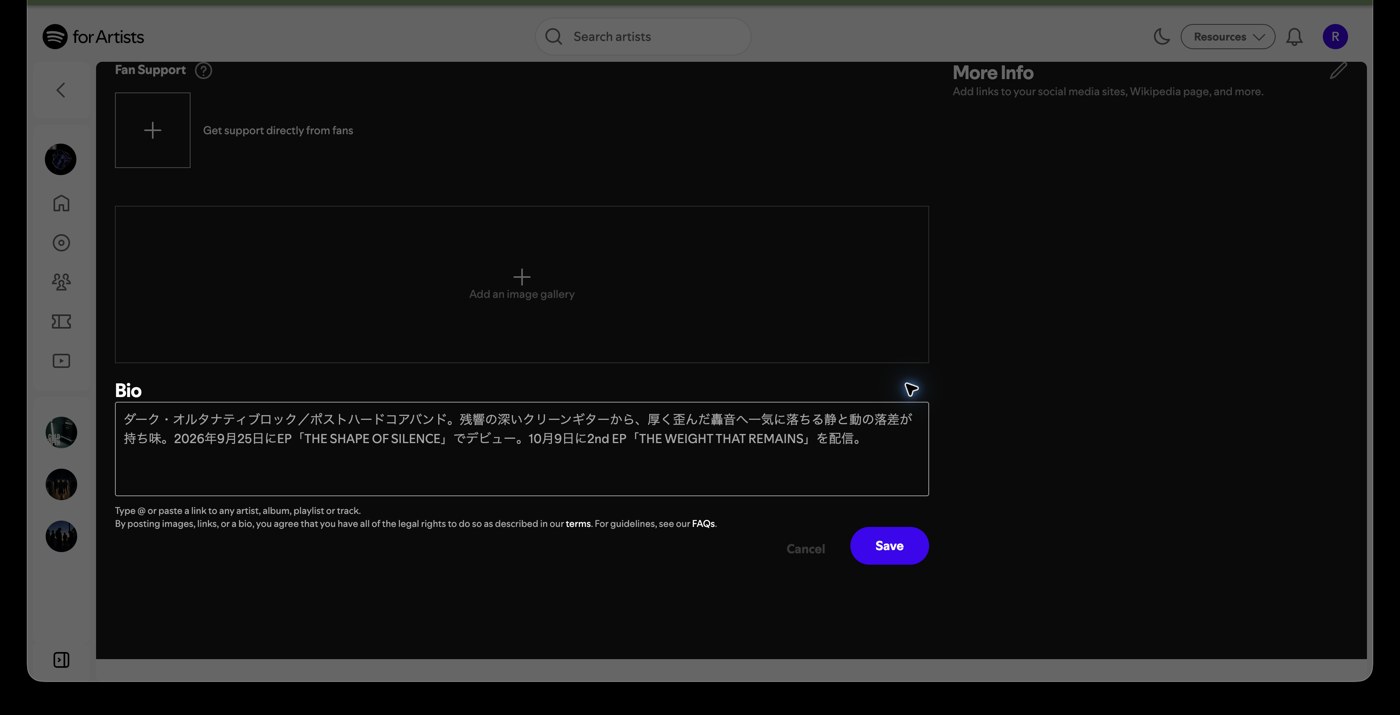The height and width of the screenshot is (715, 1400).
Task: Click inside the Bio text area
Action: [x=522, y=449]
